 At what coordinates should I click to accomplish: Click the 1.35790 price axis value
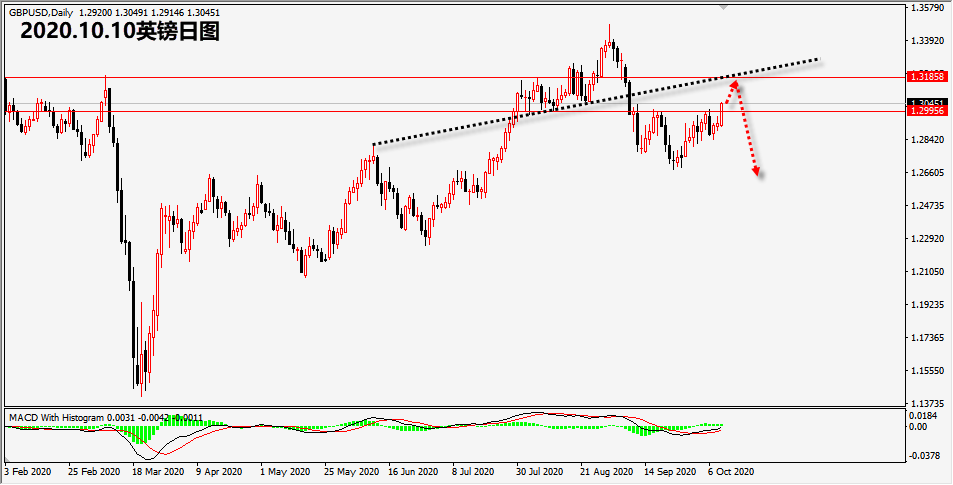click(x=929, y=9)
